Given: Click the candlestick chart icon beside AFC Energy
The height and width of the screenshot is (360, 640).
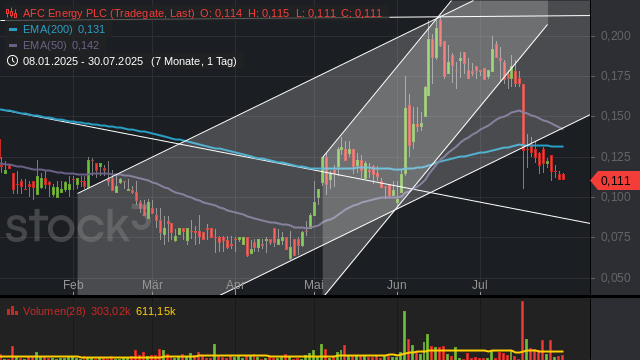Looking at the screenshot, I should click(11, 13).
